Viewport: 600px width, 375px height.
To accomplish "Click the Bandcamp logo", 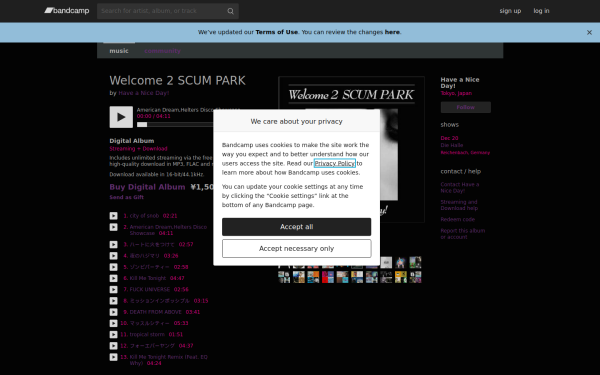I will tap(67, 11).
